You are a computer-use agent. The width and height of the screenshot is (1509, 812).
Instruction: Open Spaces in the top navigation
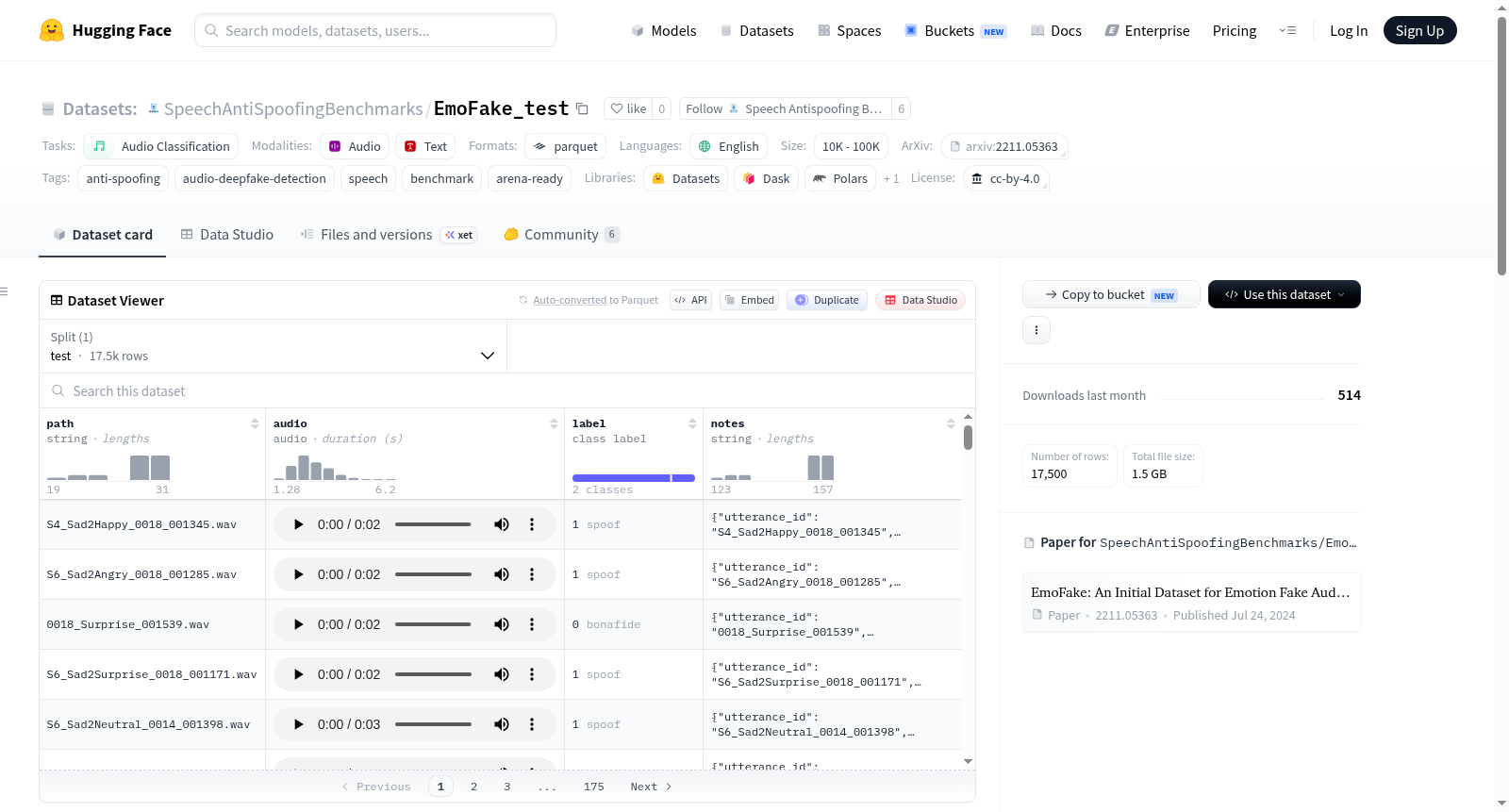click(x=849, y=30)
